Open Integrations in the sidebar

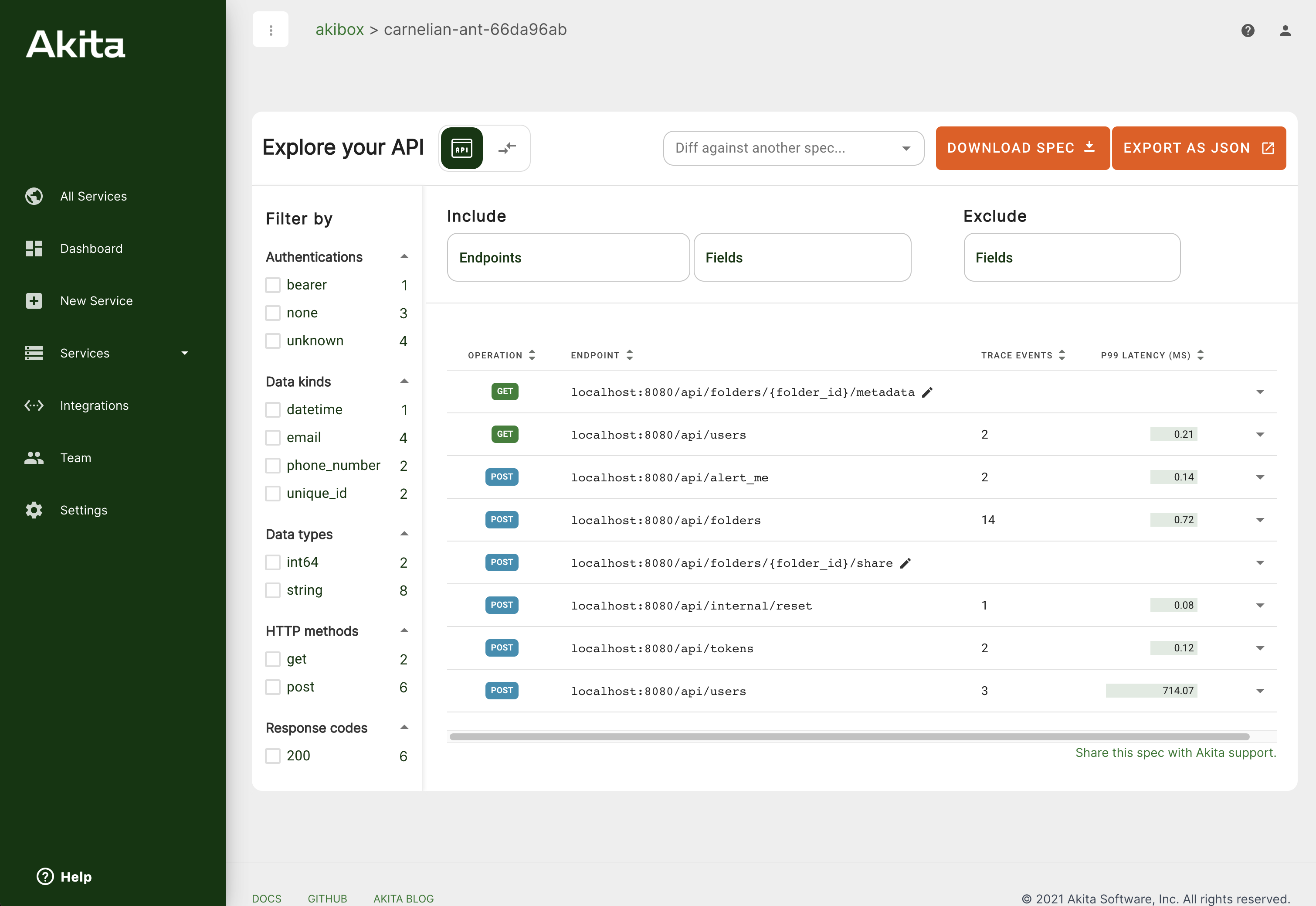point(94,405)
